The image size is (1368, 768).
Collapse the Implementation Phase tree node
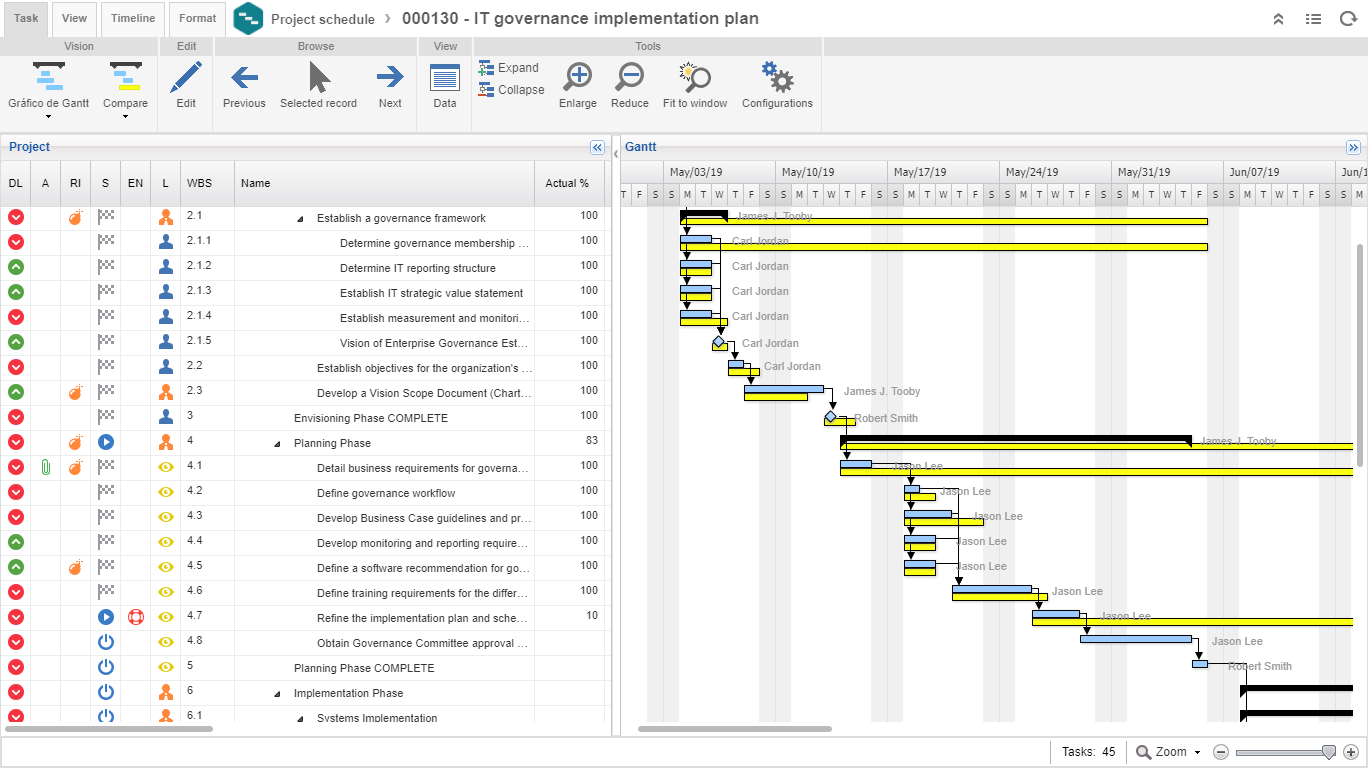277,694
